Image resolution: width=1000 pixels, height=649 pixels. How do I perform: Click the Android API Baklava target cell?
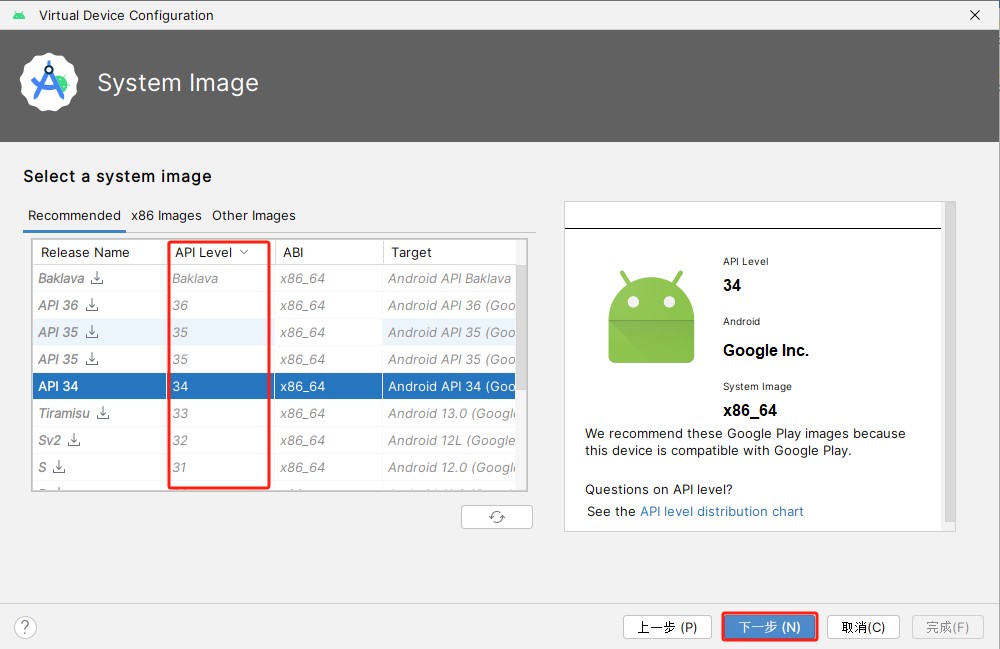coord(449,278)
